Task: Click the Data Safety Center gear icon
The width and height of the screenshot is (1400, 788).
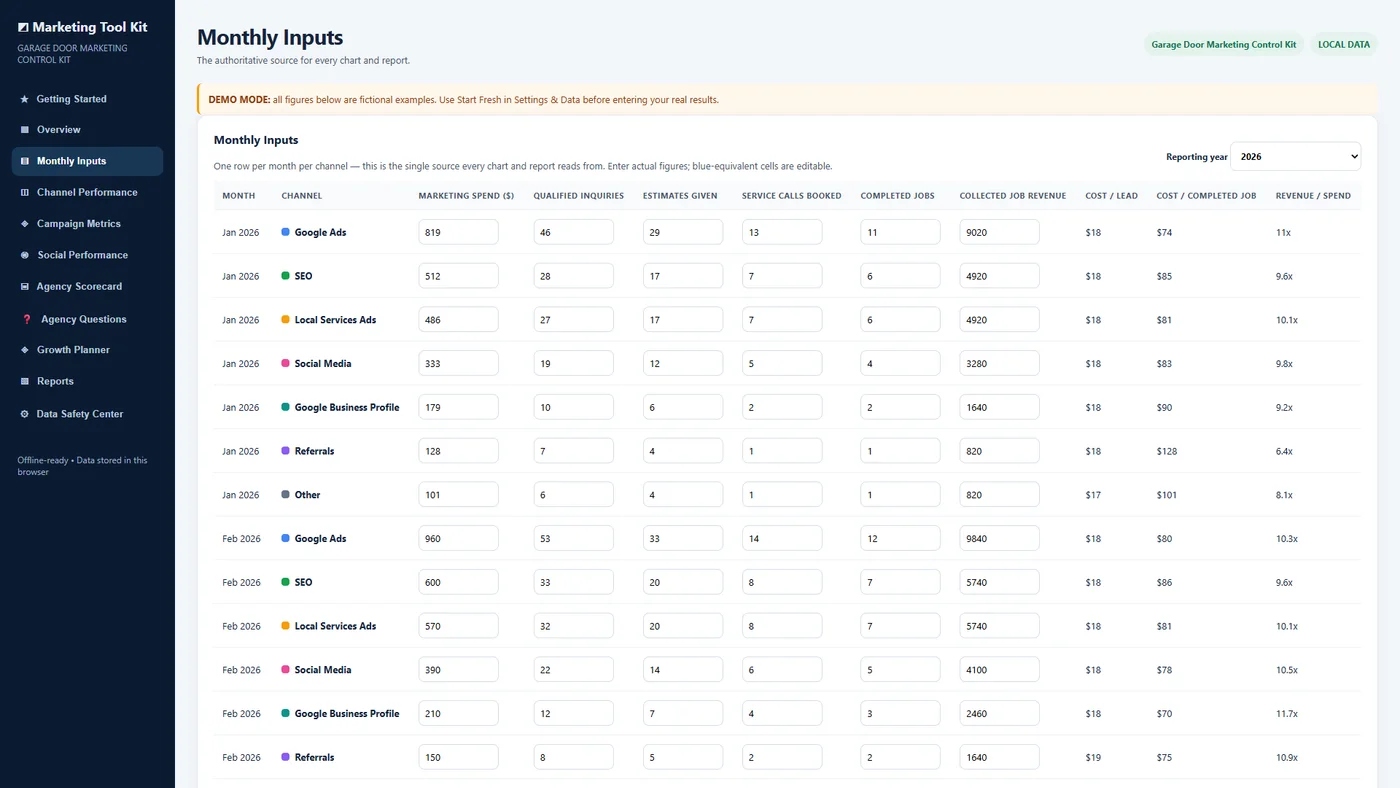Action: (24, 414)
